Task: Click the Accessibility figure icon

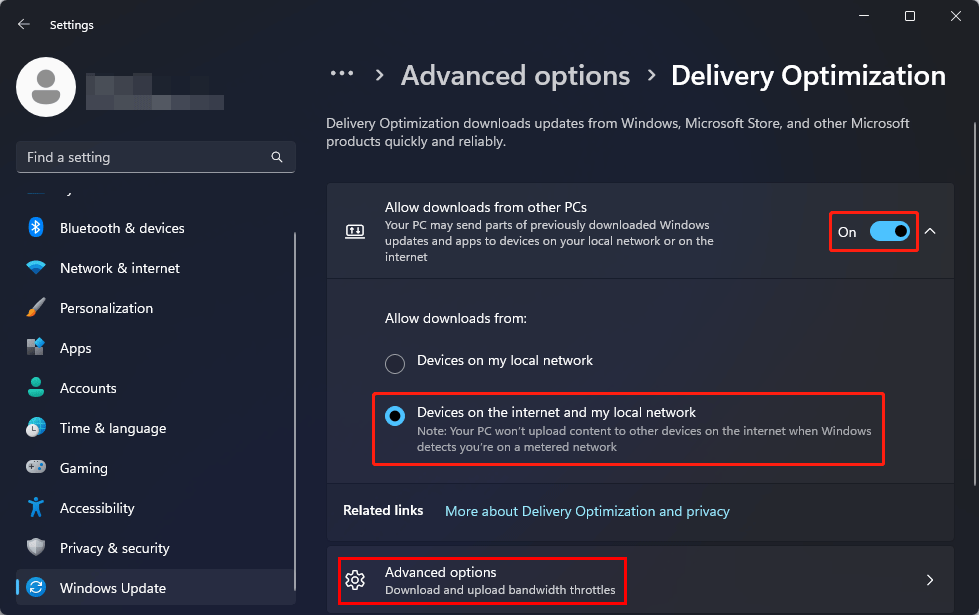Action: coord(36,508)
